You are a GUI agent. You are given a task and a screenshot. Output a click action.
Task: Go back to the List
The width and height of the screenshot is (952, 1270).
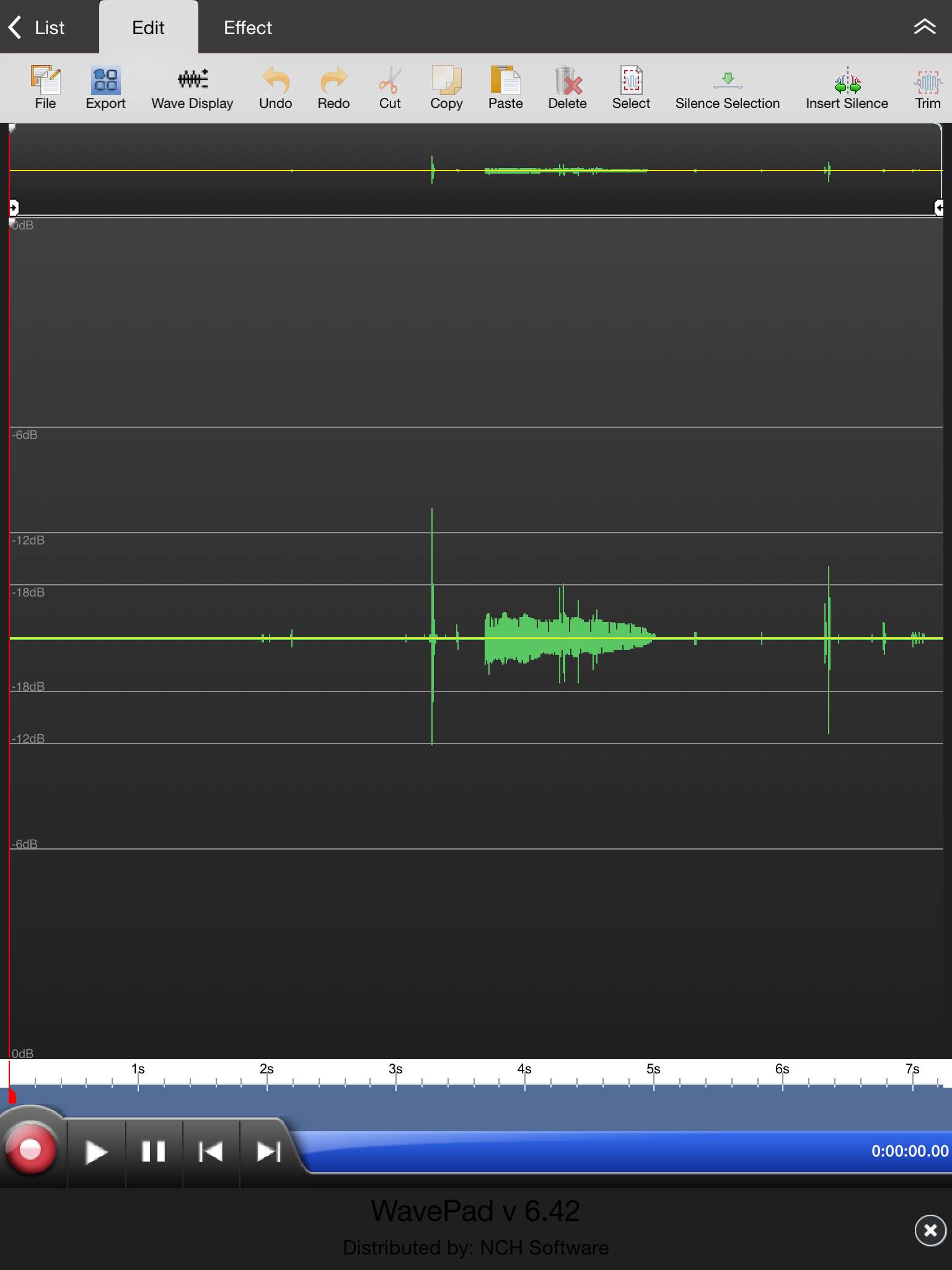pyautogui.click(x=37, y=28)
